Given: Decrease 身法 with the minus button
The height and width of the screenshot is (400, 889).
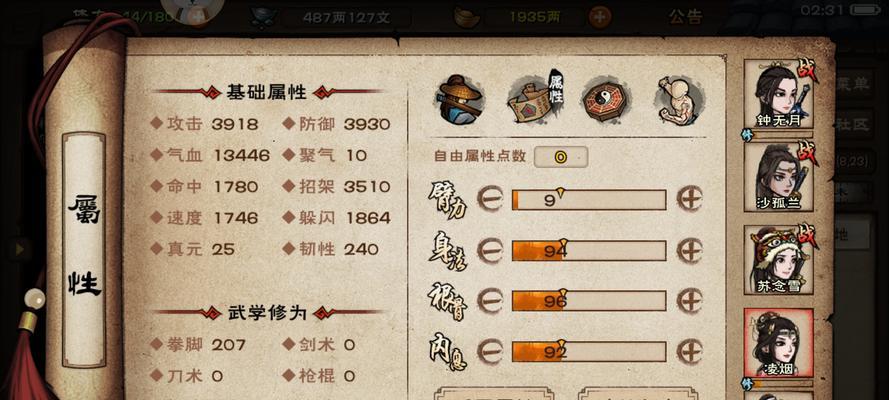Looking at the screenshot, I should pos(490,250).
